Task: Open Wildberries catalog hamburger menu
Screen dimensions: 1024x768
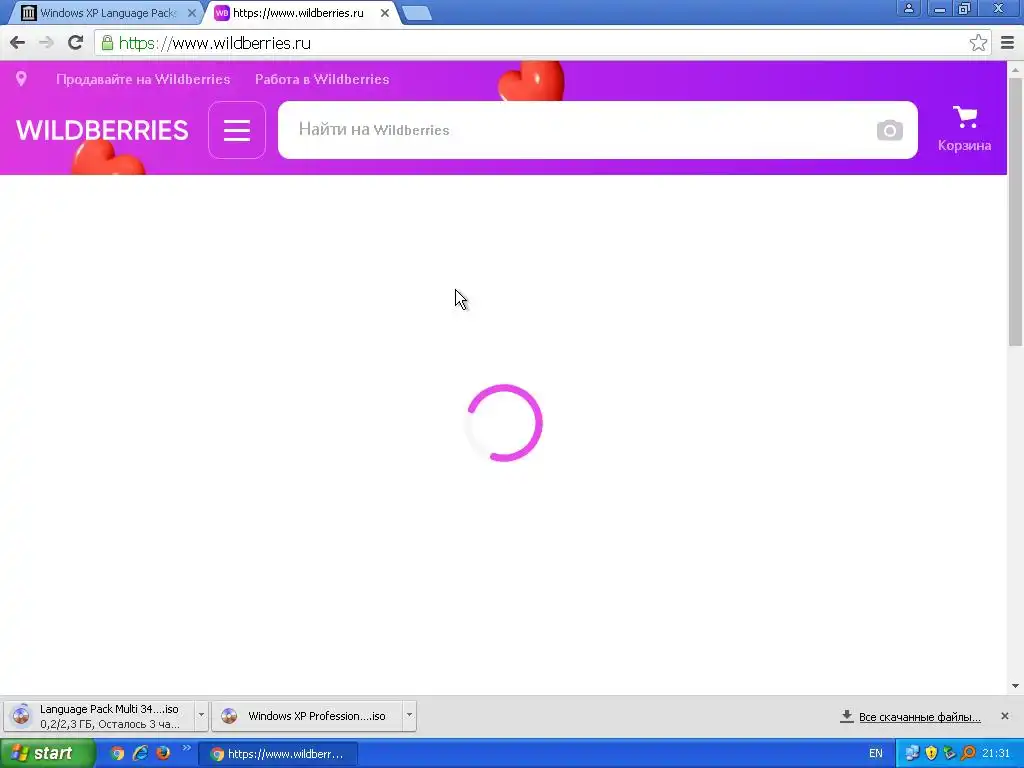Action: point(237,130)
